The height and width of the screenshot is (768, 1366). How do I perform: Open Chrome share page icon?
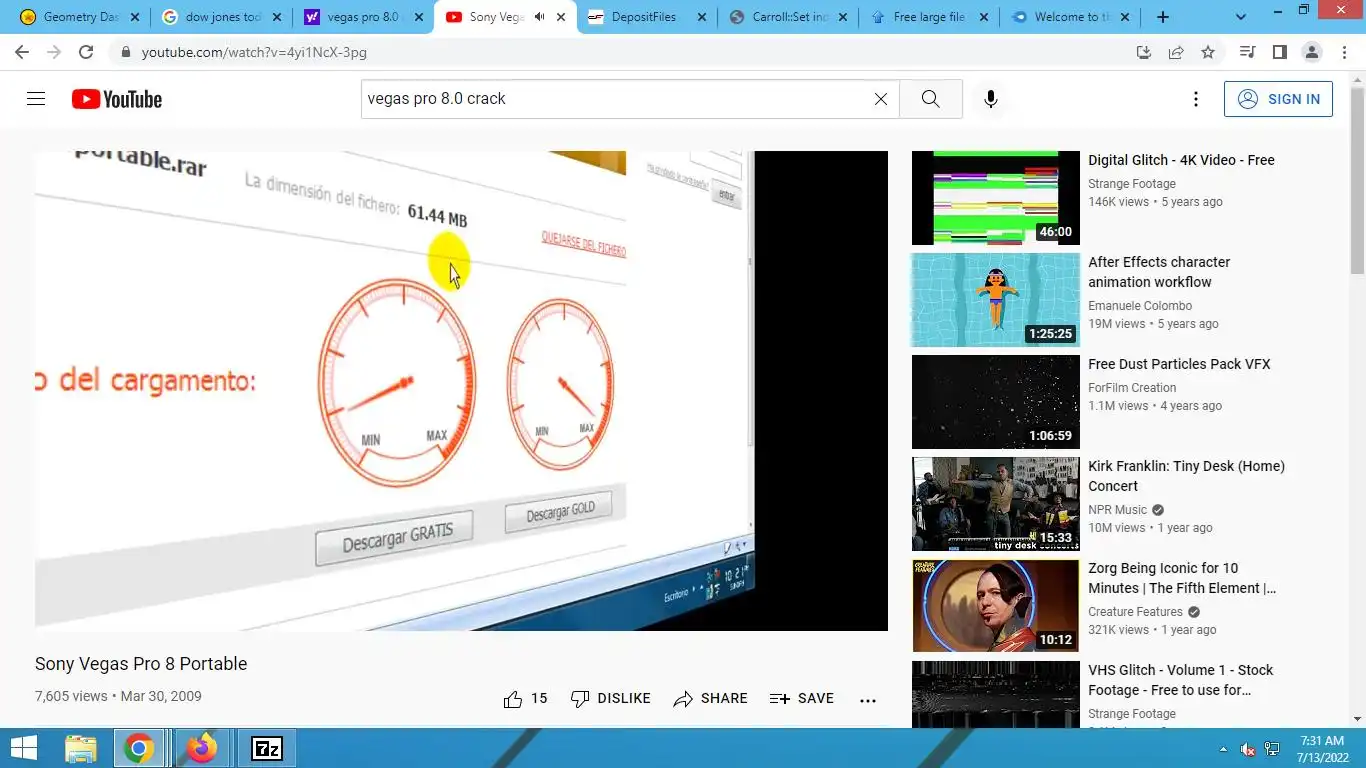[x=1176, y=52]
